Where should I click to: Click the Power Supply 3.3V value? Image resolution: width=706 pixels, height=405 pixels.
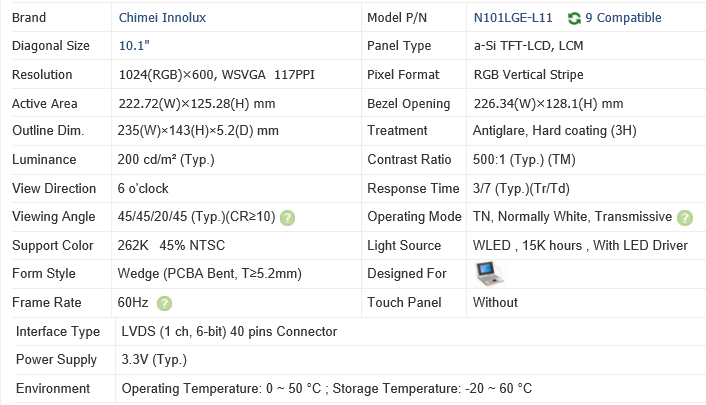pyautogui.click(x=152, y=360)
